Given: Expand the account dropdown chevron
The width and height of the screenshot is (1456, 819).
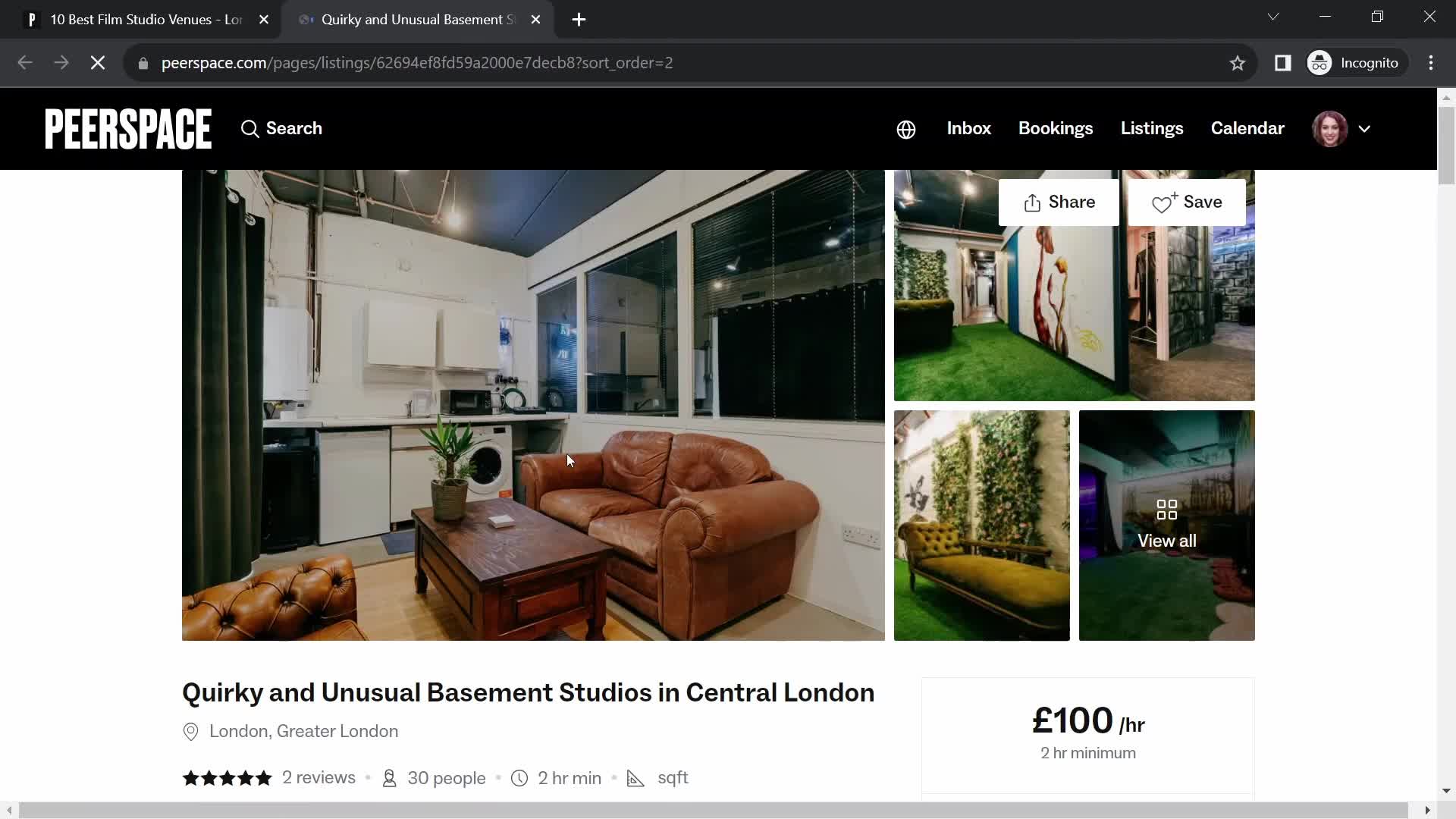Looking at the screenshot, I should [x=1364, y=129].
